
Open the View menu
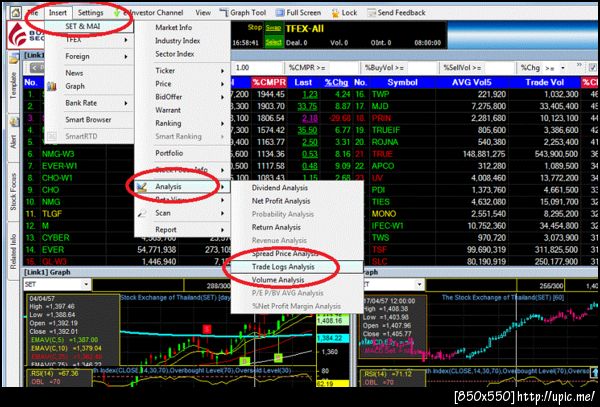point(203,13)
